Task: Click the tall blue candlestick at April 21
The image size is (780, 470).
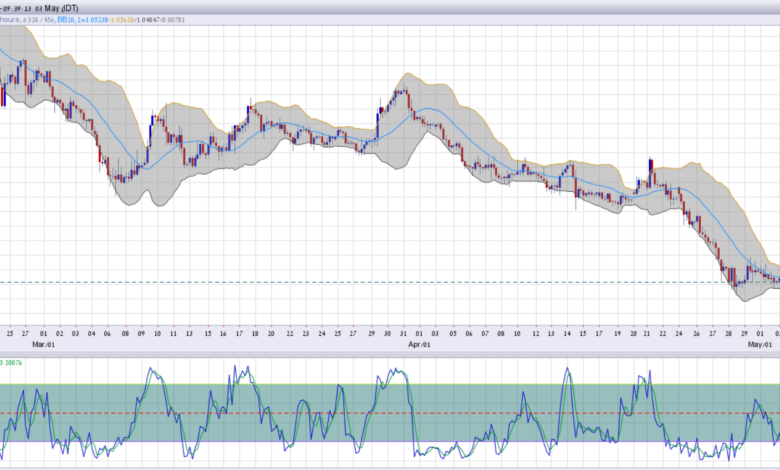Action: 651,173
